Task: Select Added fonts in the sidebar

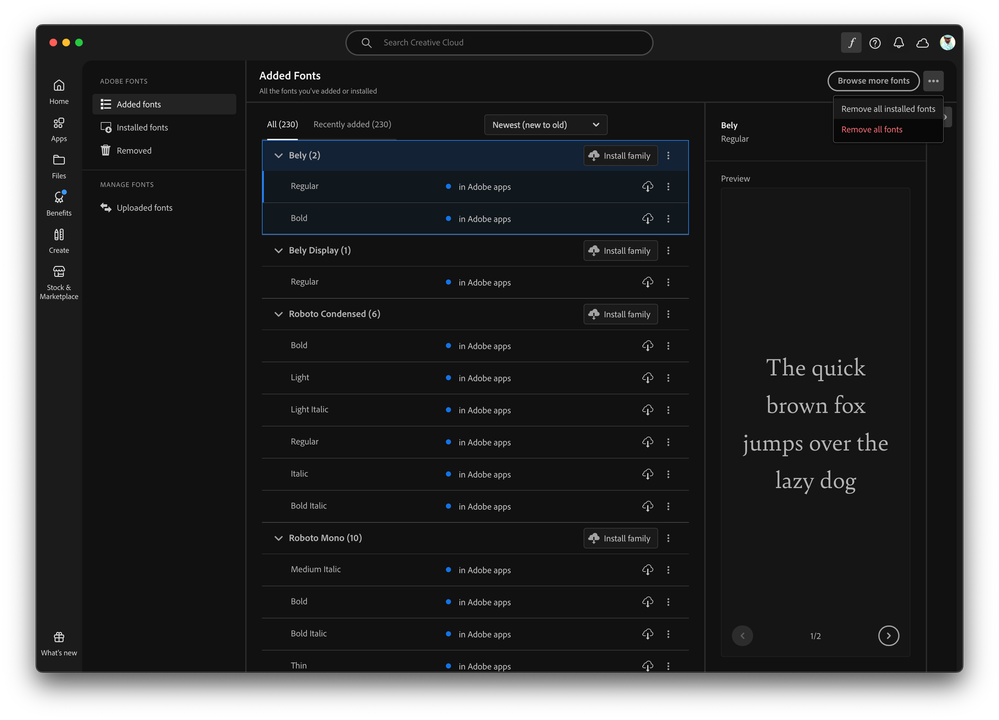Action: point(164,104)
